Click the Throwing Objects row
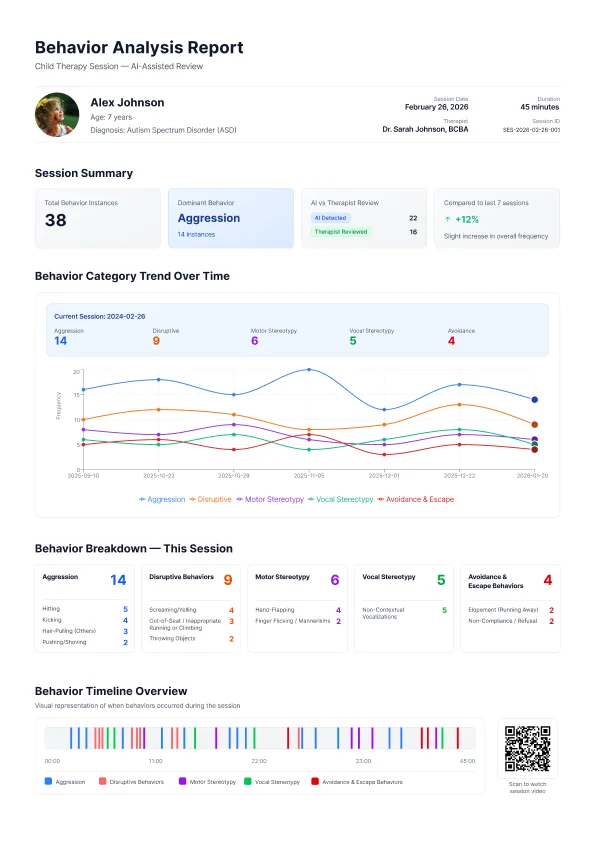The width and height of the screenshot is (595, 842). tap(192, 638)
